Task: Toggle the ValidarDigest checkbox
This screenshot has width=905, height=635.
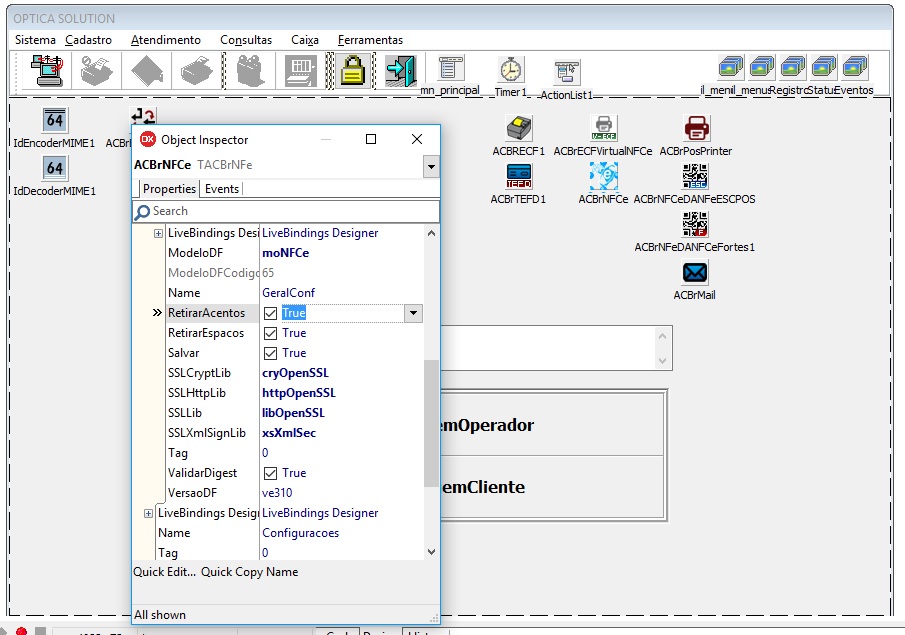Action: (x=270, y=473)
